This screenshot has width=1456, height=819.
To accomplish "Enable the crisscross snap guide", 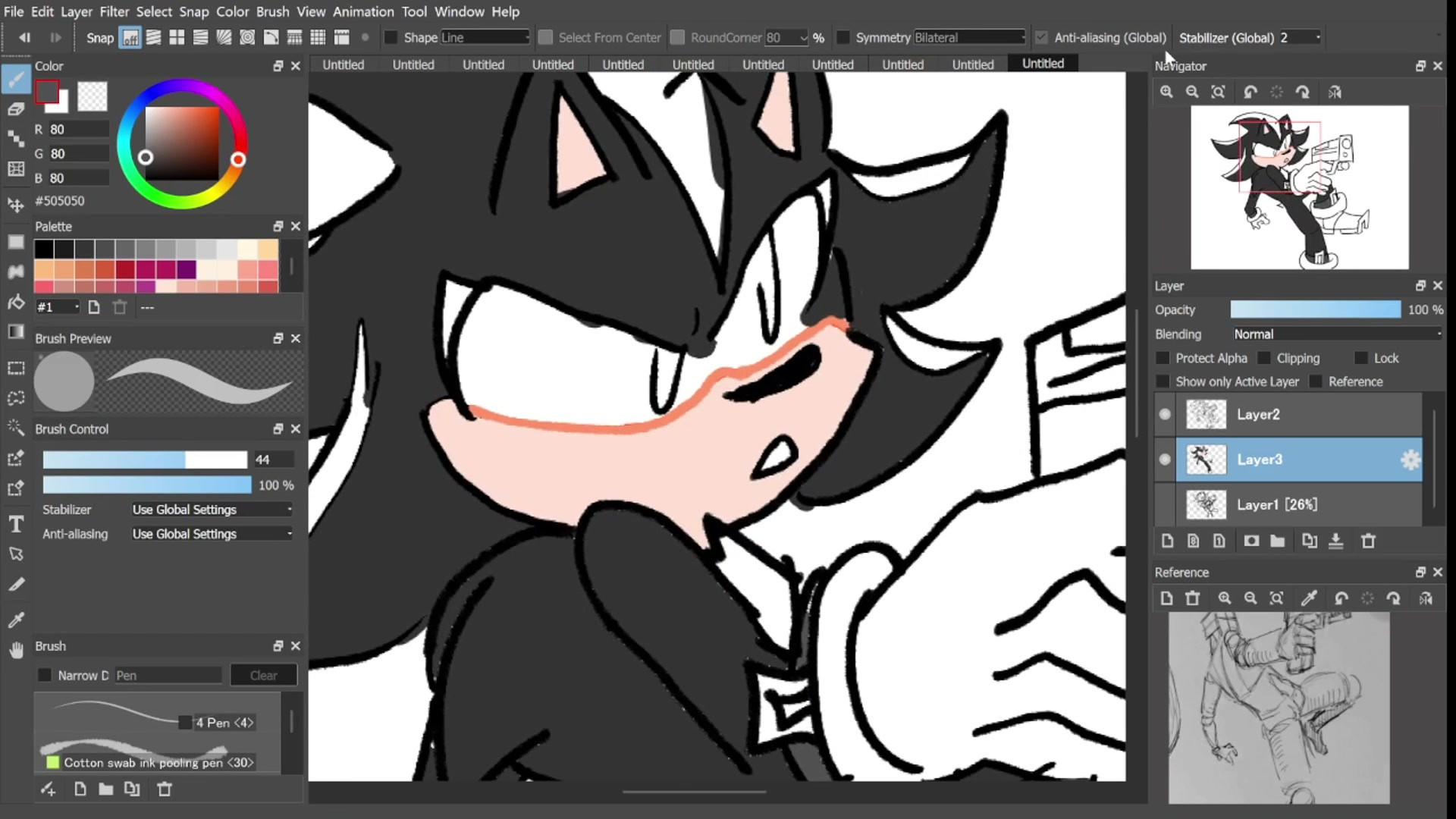I will pyautogui.click(x=177, y=38).
